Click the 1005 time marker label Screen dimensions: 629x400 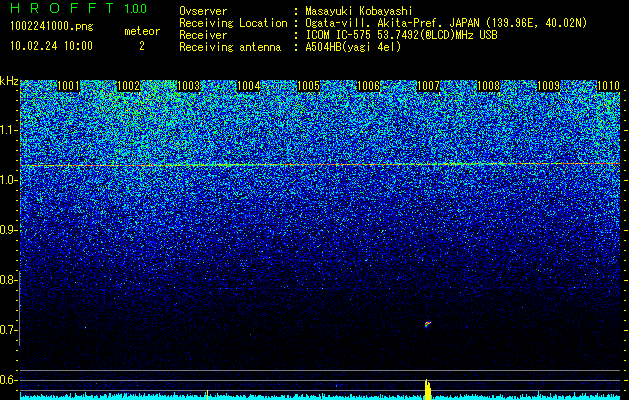coord(308,86)
